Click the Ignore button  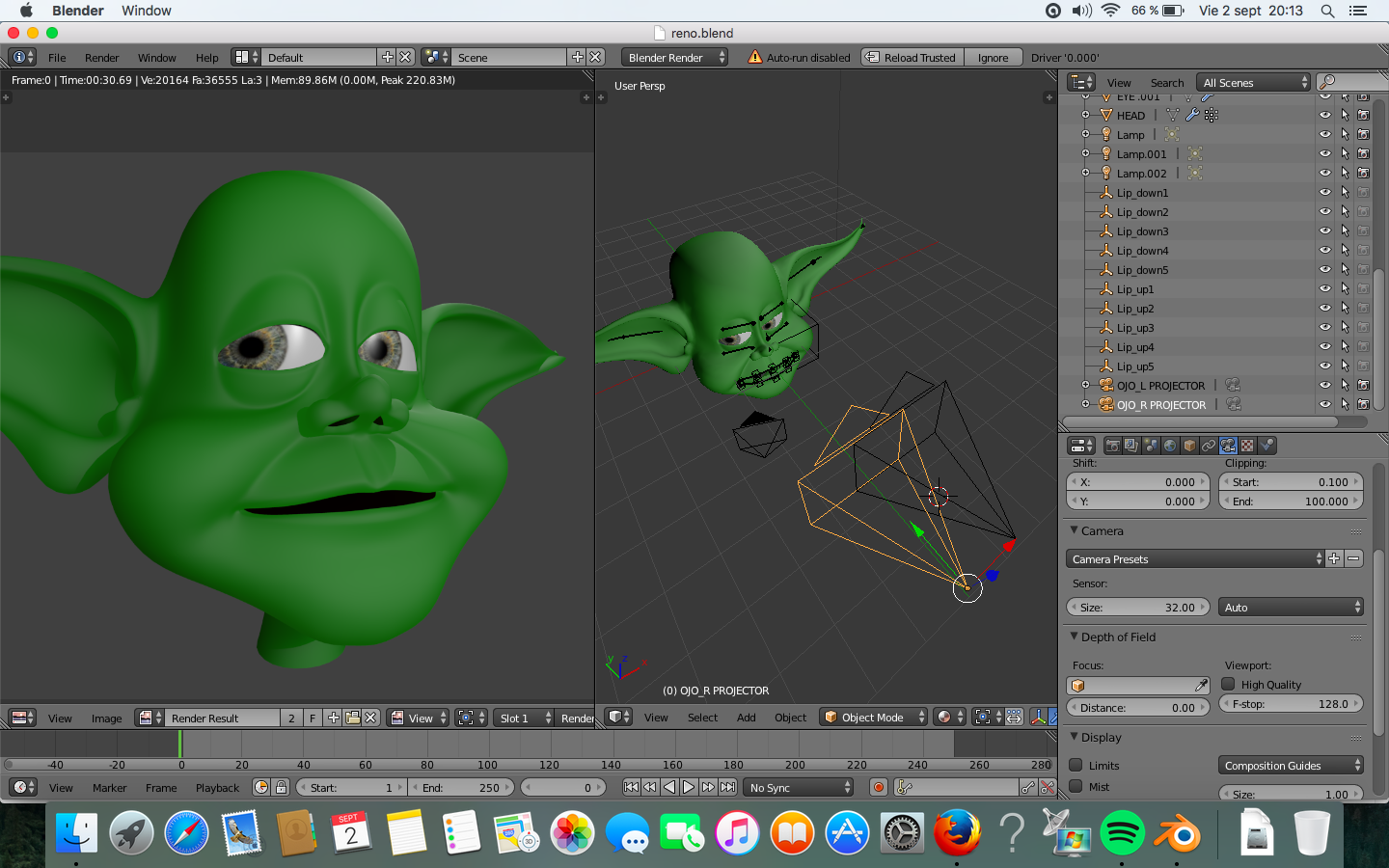point(993,57)
